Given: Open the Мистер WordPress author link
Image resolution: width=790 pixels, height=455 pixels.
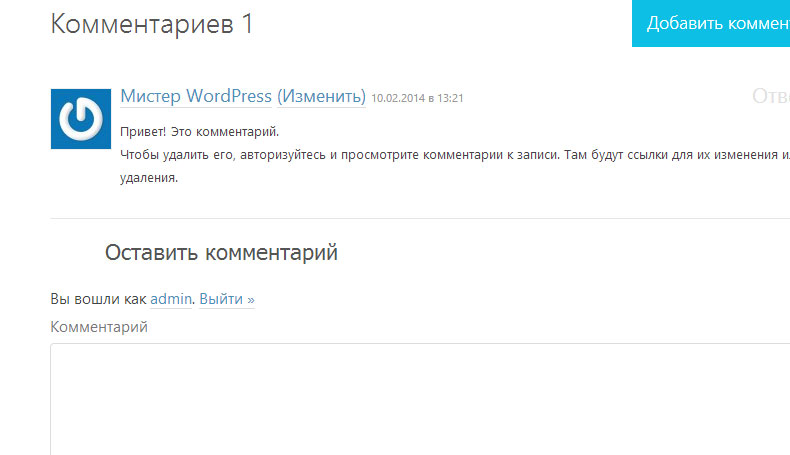Looking at the screenshot, I should [196, 96].
